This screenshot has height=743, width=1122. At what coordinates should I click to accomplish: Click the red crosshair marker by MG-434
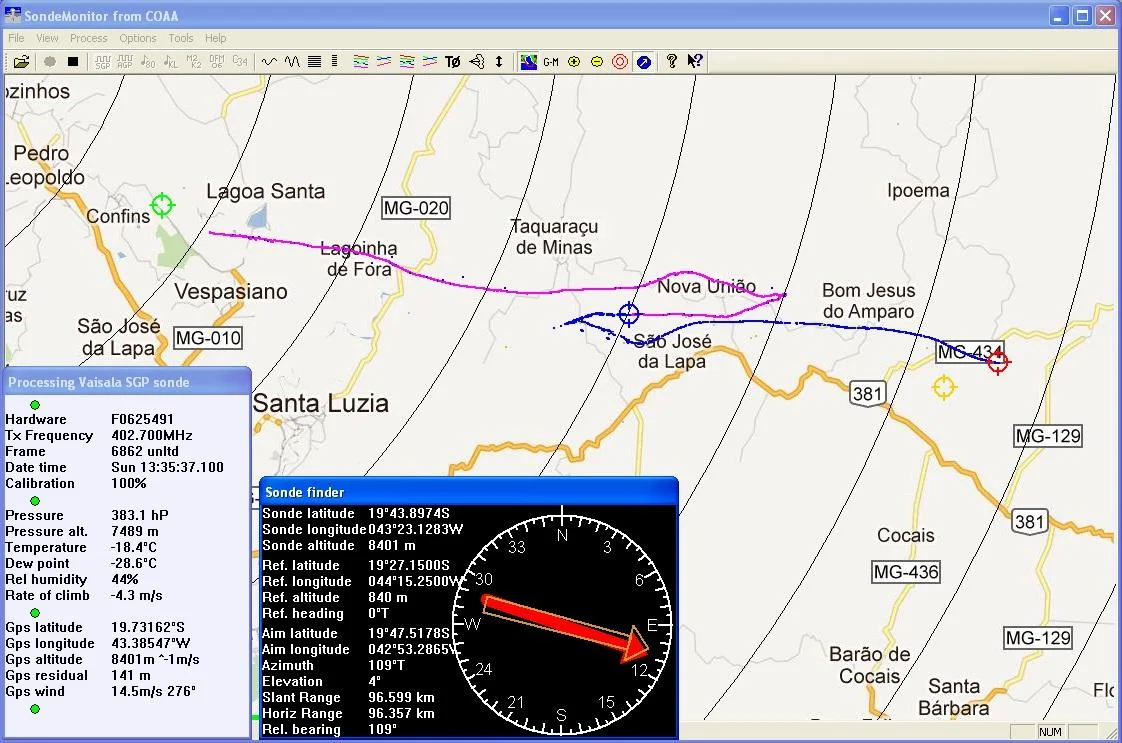[998, 362]
